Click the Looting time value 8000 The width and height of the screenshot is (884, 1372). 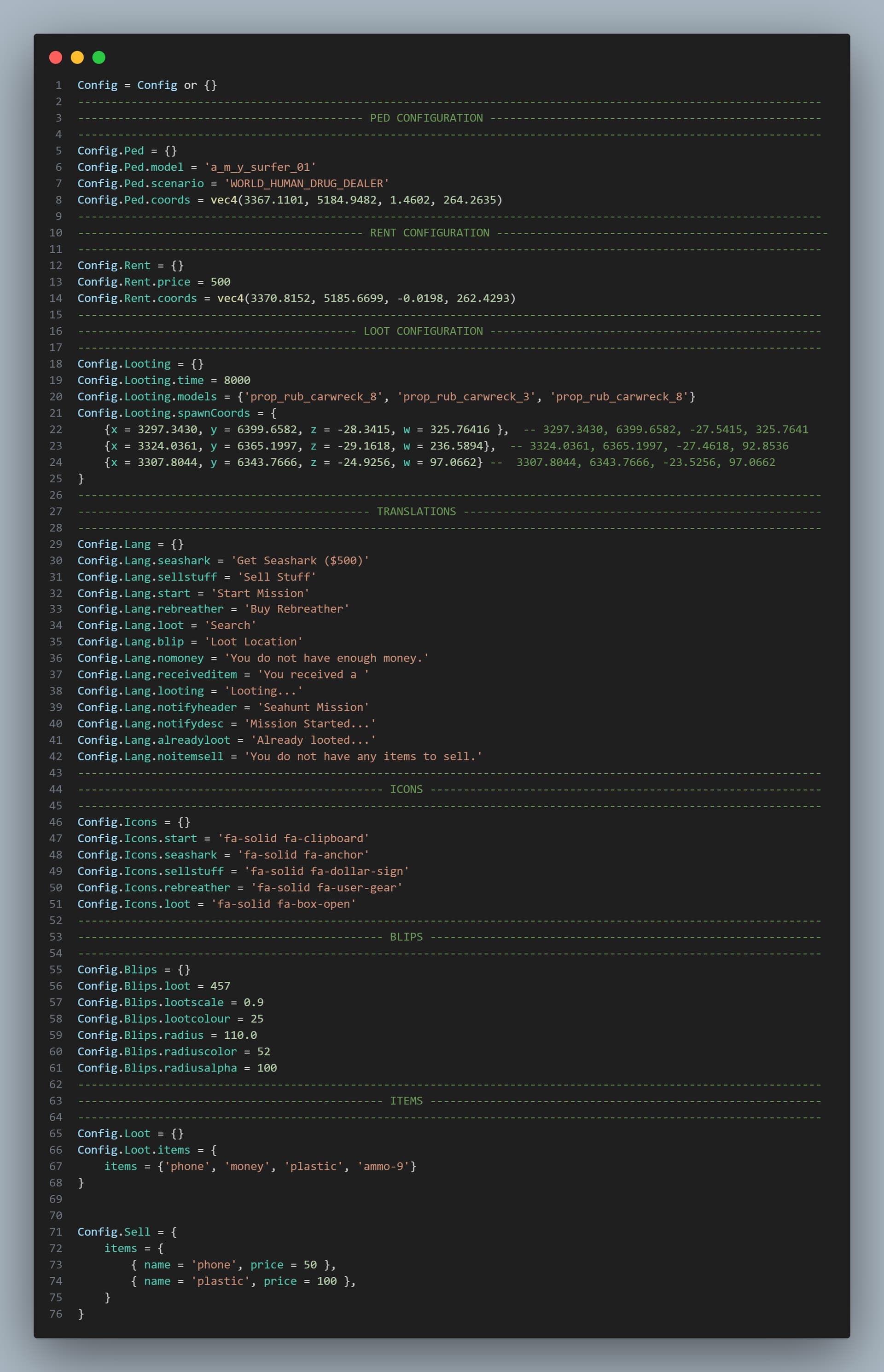[x=237, y=381]
